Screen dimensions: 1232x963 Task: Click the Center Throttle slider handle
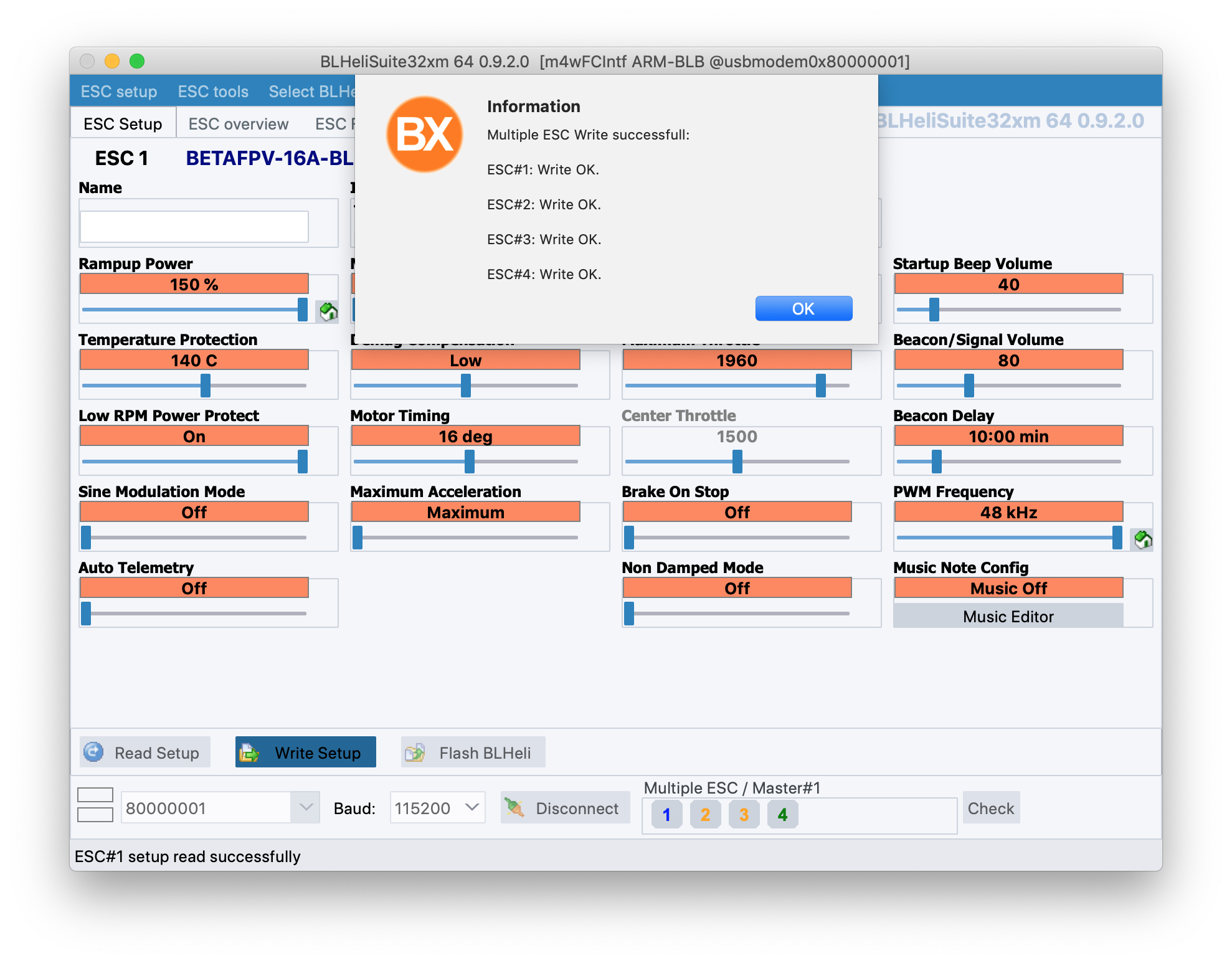pyautogui.click(x=737, y=462)
